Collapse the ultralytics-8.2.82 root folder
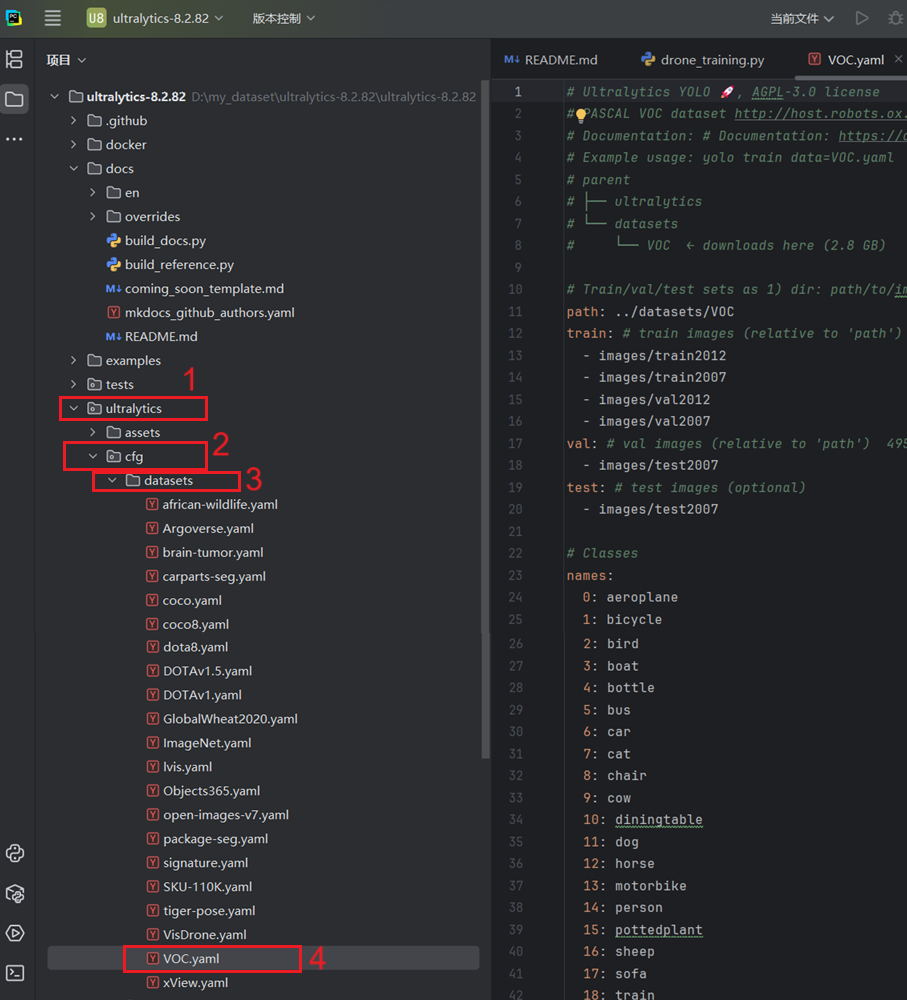Screen dimensions: 907x1000 [55, 96]
